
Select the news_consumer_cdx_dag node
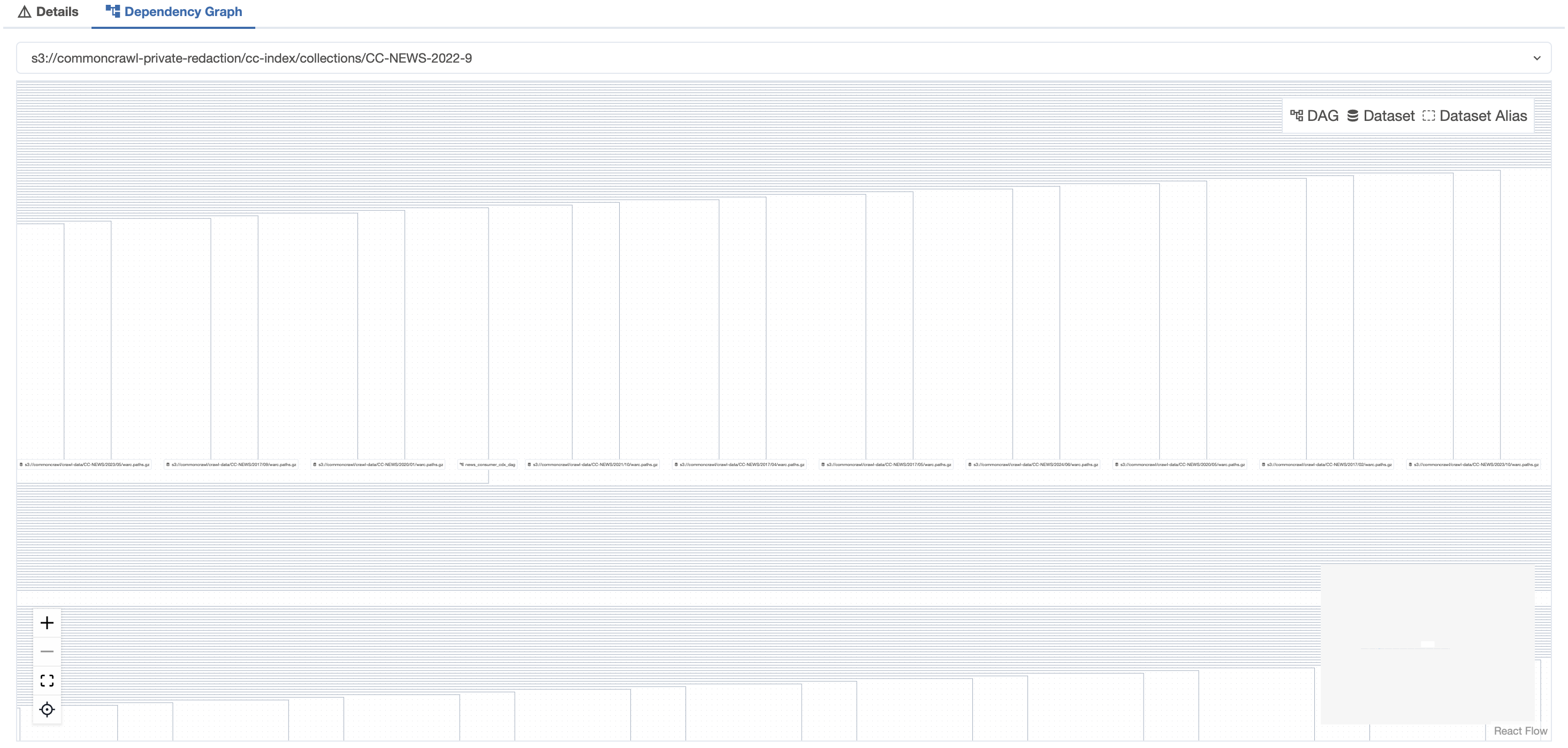click(x=487, y=464)
